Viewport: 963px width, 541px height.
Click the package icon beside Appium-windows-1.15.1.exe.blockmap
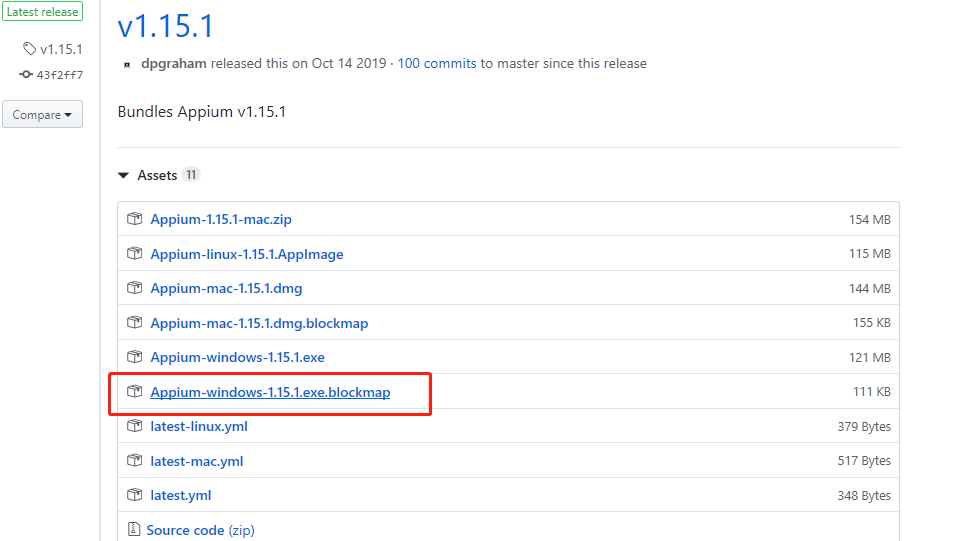pyautogui.click(x=135, y=391)
